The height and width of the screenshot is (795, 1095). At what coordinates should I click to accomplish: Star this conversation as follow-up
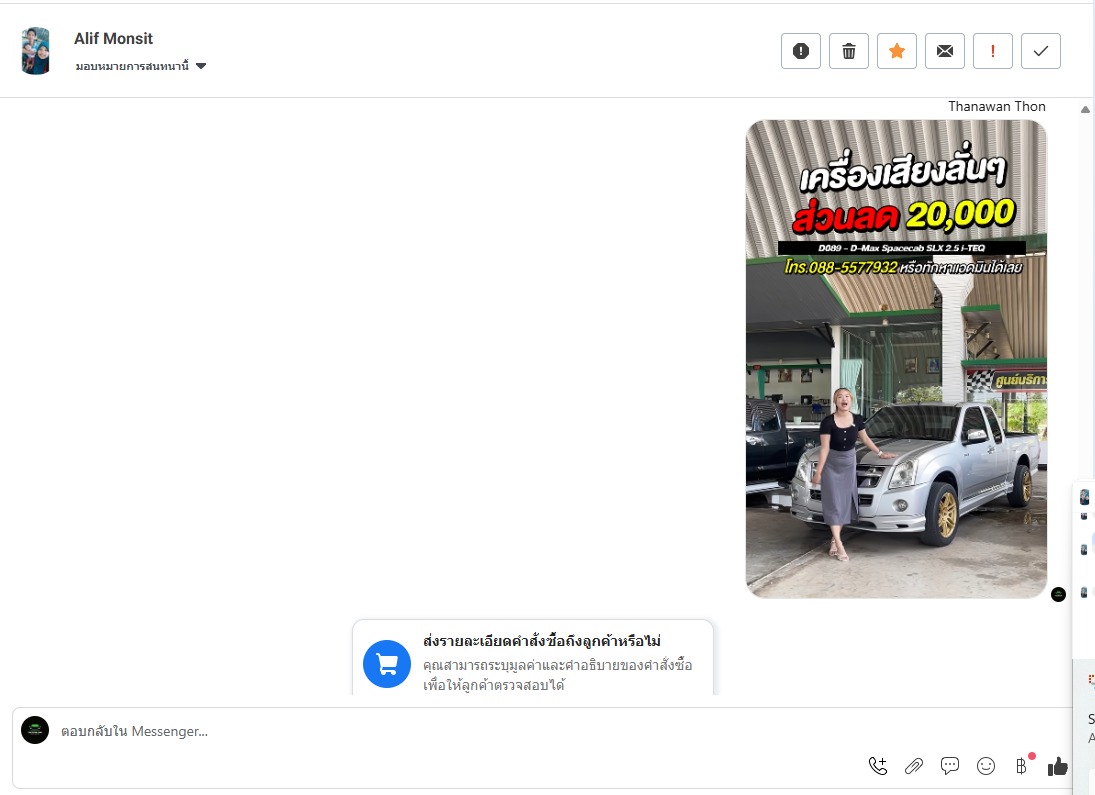[897, 51]
